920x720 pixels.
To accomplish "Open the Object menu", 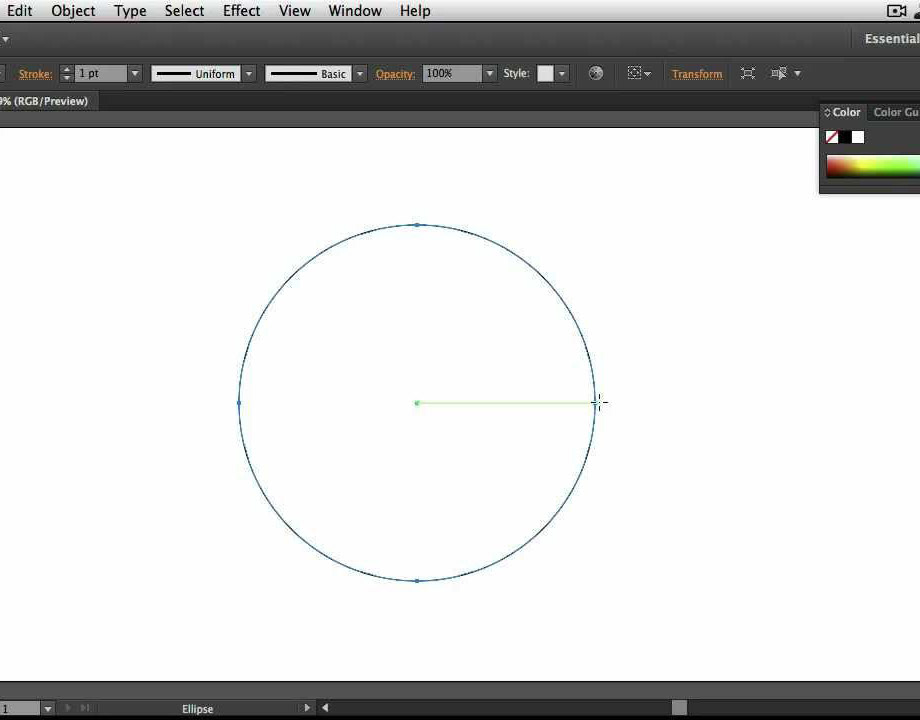I will 73,11.
